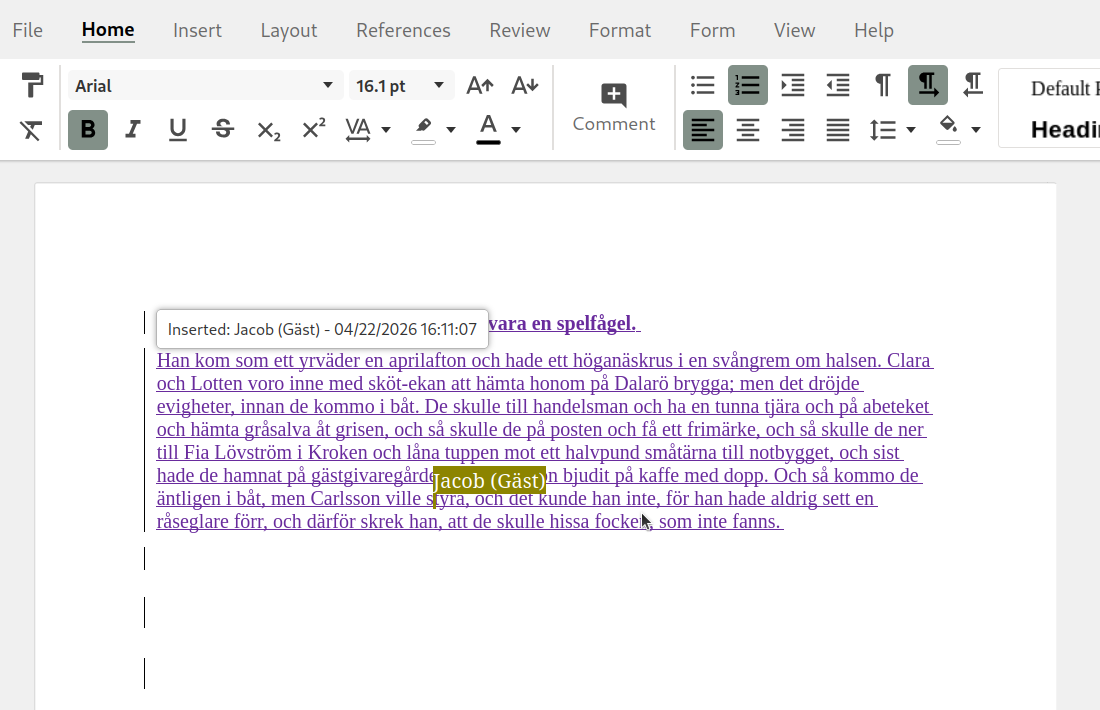Toggle Bold formatting off
The width and height of the screenshot is (1100, 710).
coord(88,130)
